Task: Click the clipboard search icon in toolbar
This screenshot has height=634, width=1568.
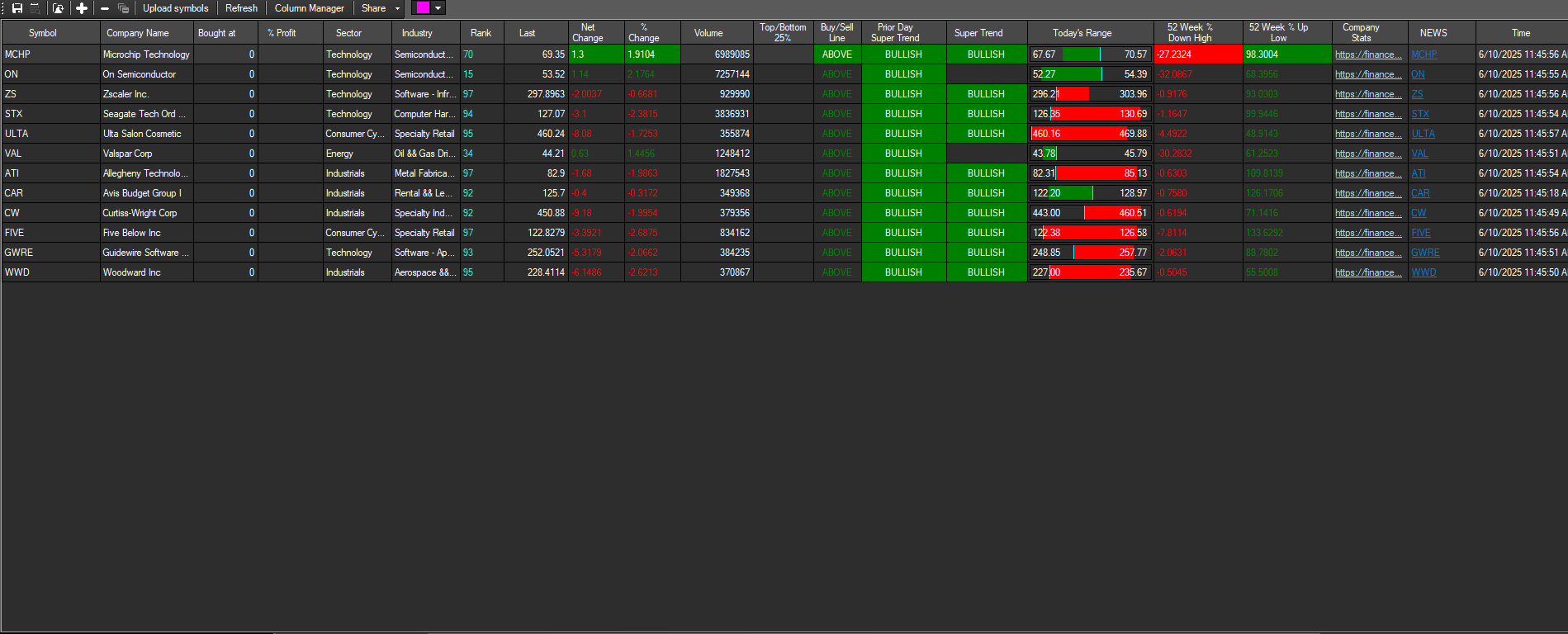Action: pos(35,8)
